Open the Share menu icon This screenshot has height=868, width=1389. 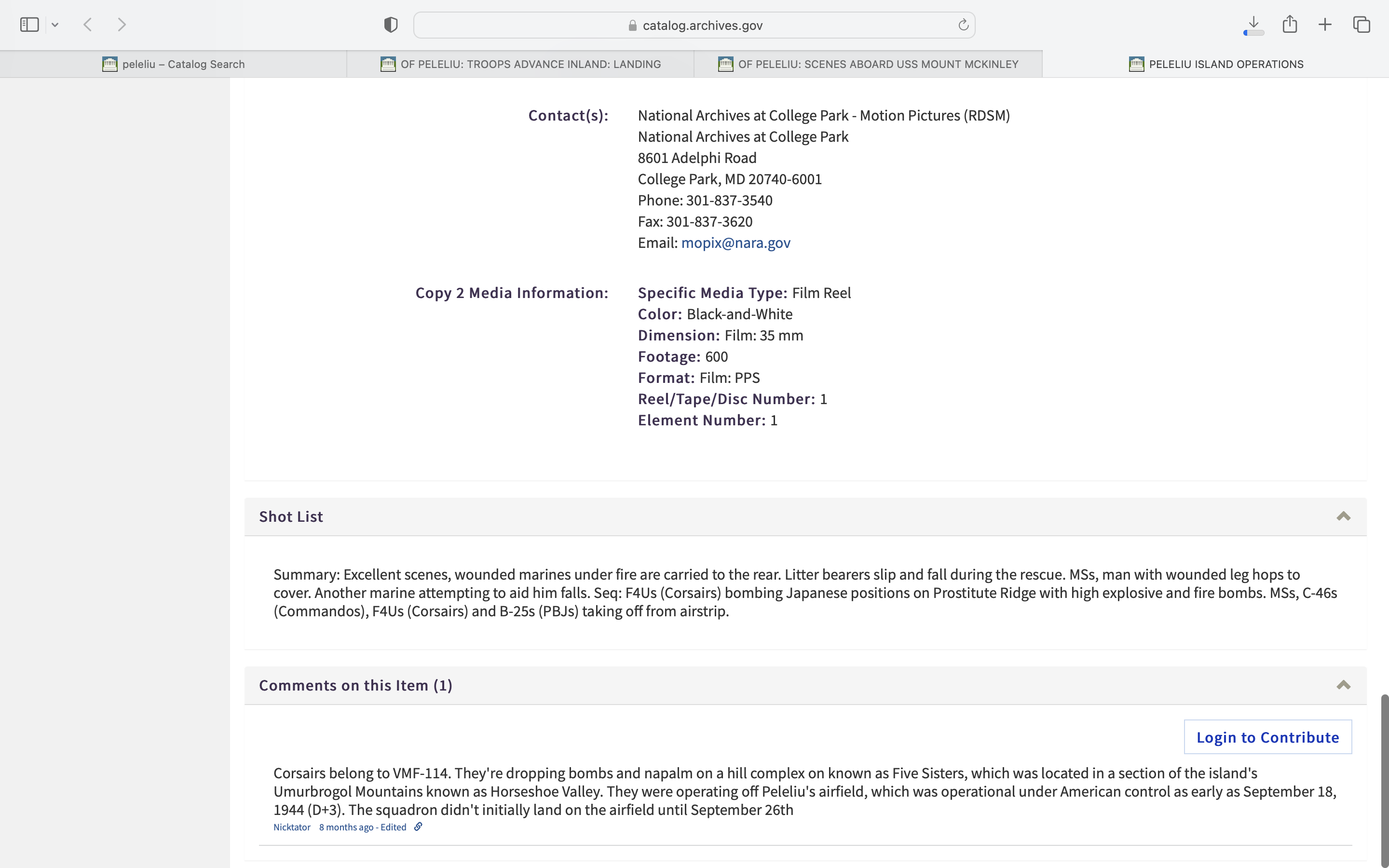pyautogui.click(x=1290, y=25)
